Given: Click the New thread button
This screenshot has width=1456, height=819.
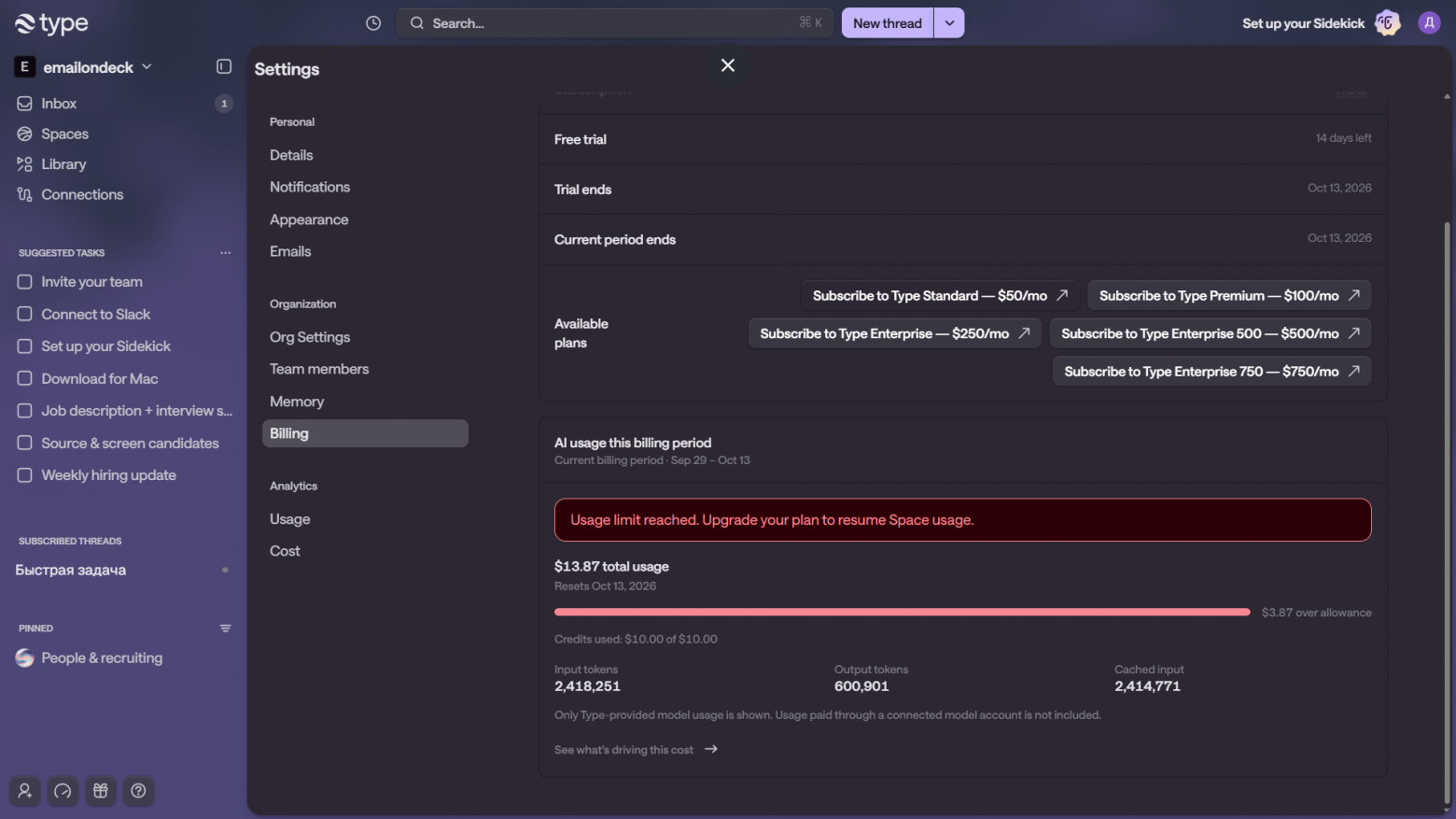Looking at the screenshot, I should pyautogui.click(x=888, y=23).
